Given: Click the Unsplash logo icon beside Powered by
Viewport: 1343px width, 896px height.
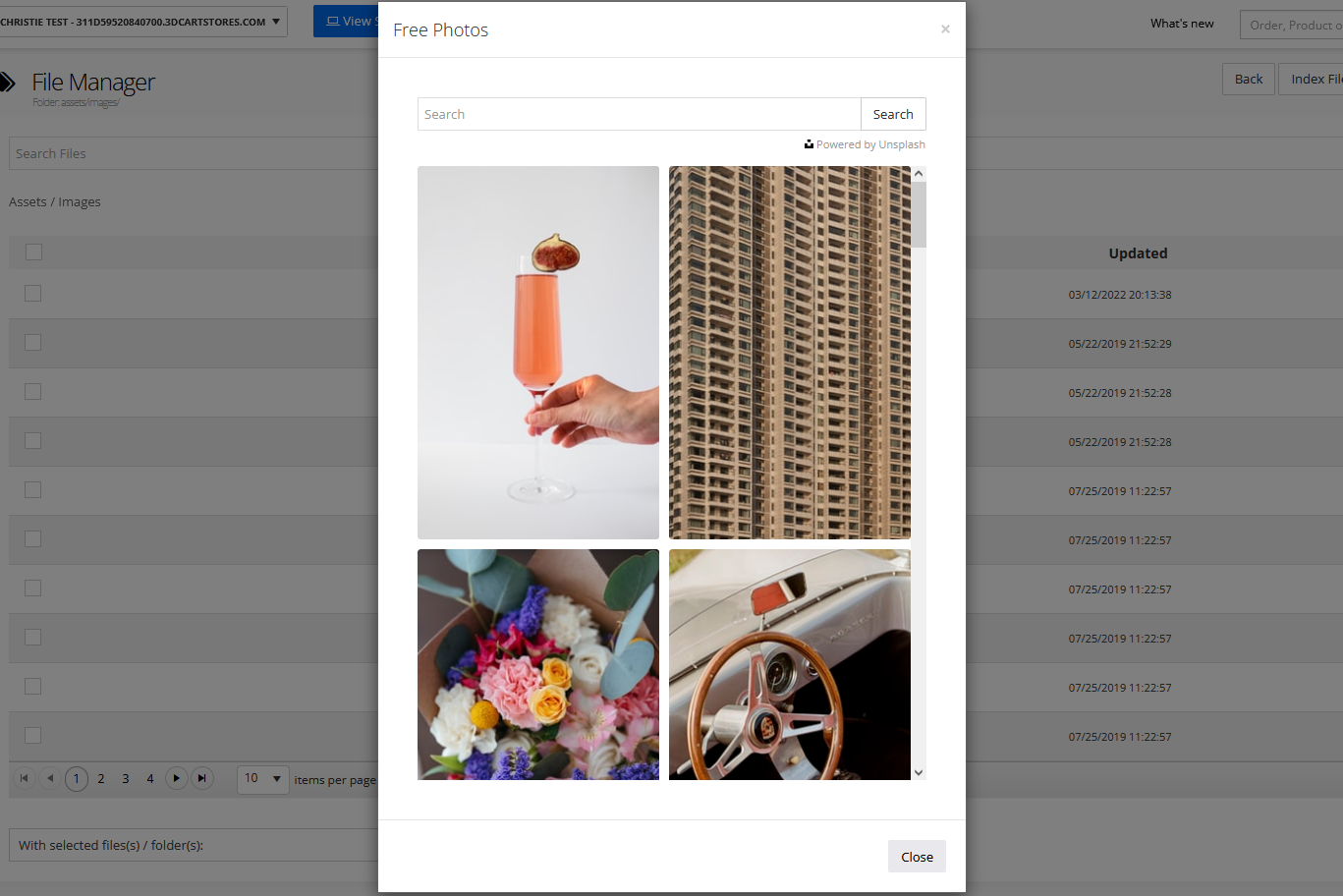Looking at the screenshot, I should click(809, 143).
